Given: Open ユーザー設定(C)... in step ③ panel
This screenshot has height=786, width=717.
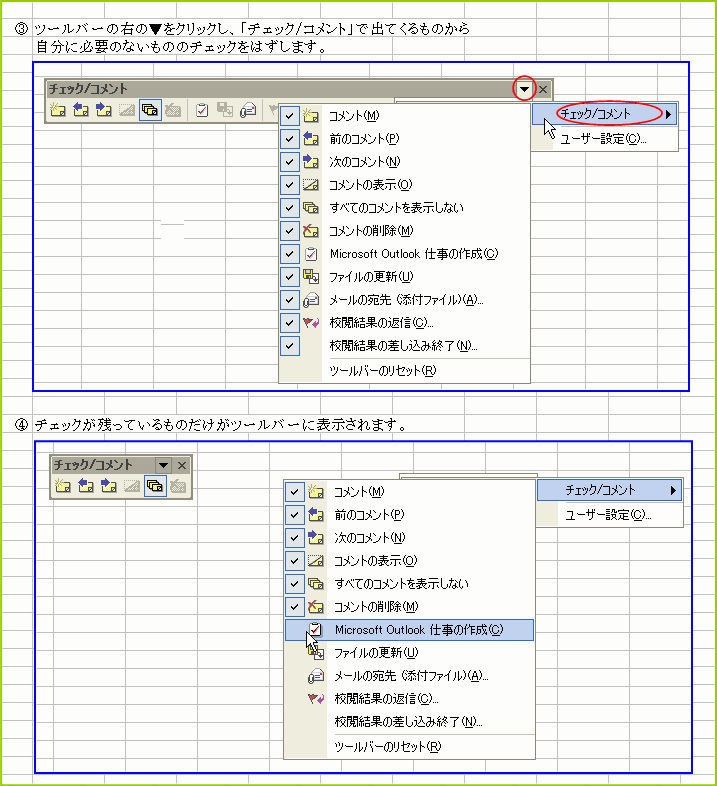Looking at the screenshot, I should tap(605, 139).
